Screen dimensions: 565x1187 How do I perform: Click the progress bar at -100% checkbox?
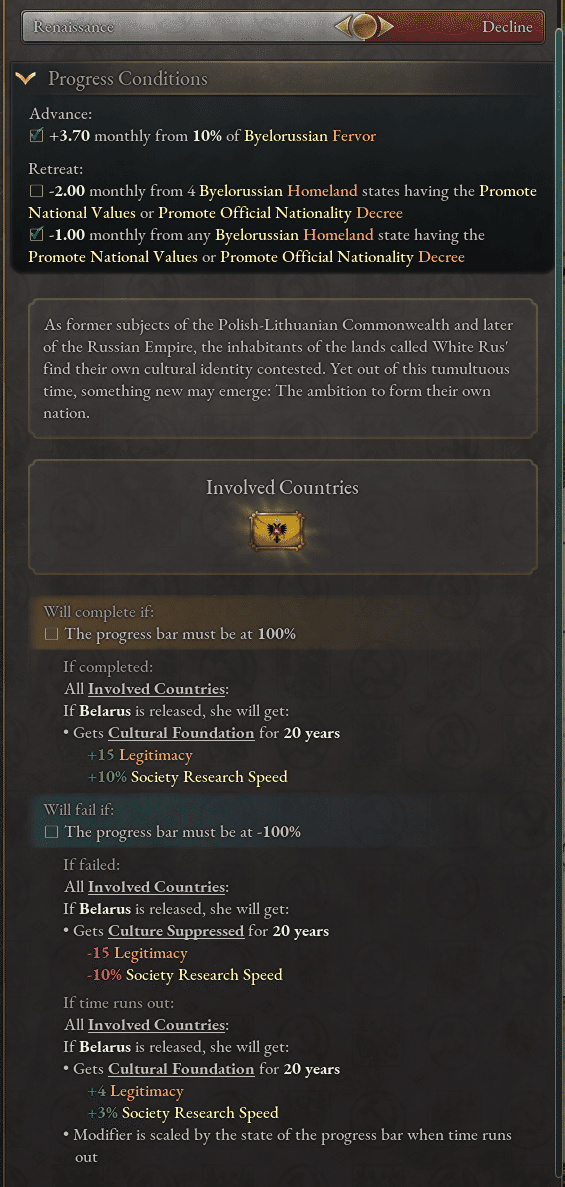(x=52, y=832)
